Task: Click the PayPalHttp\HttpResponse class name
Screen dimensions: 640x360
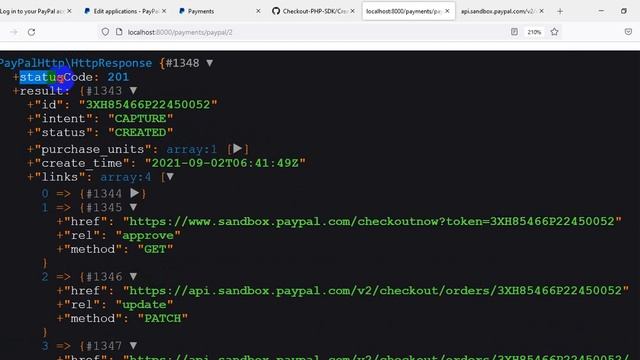Action: click(x=76, y=63)
